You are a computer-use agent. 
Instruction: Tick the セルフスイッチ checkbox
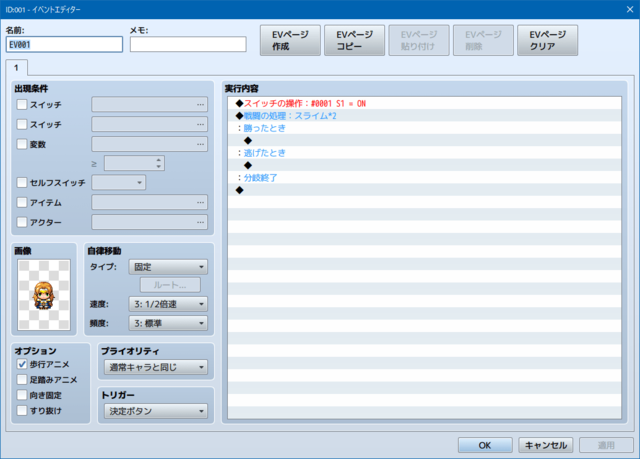(x=22, y=182)
